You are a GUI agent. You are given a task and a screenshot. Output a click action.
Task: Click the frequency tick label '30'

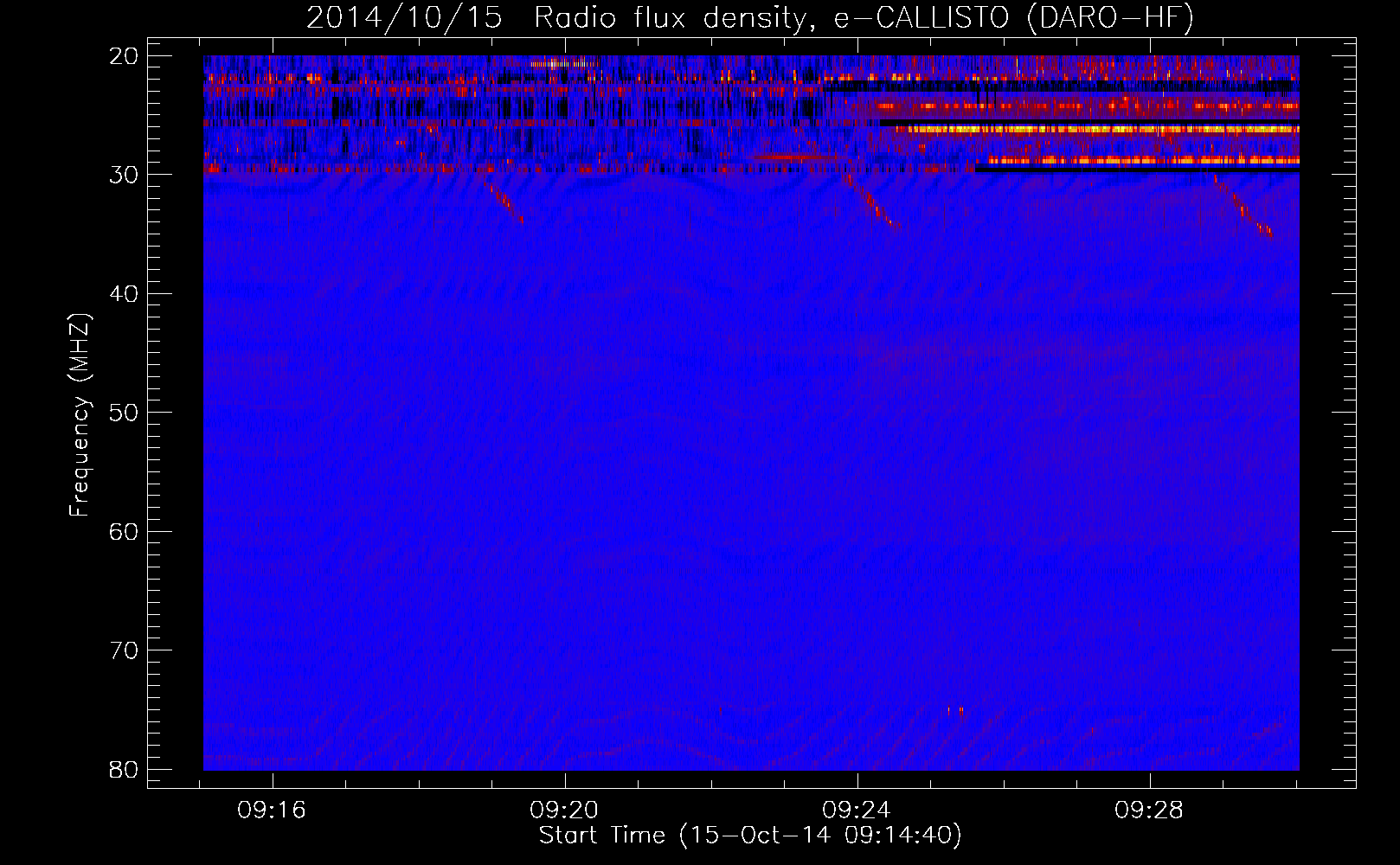[125, 175]
